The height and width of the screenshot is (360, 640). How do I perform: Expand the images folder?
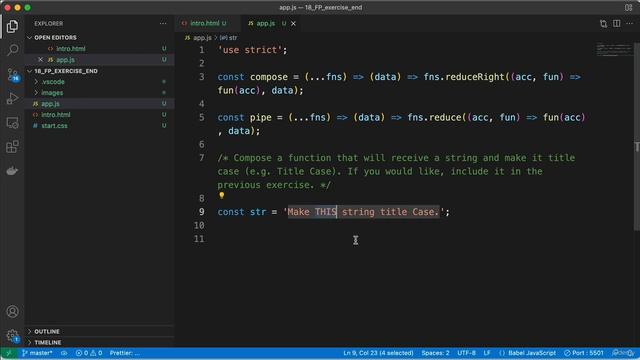[x=52, y=93]
